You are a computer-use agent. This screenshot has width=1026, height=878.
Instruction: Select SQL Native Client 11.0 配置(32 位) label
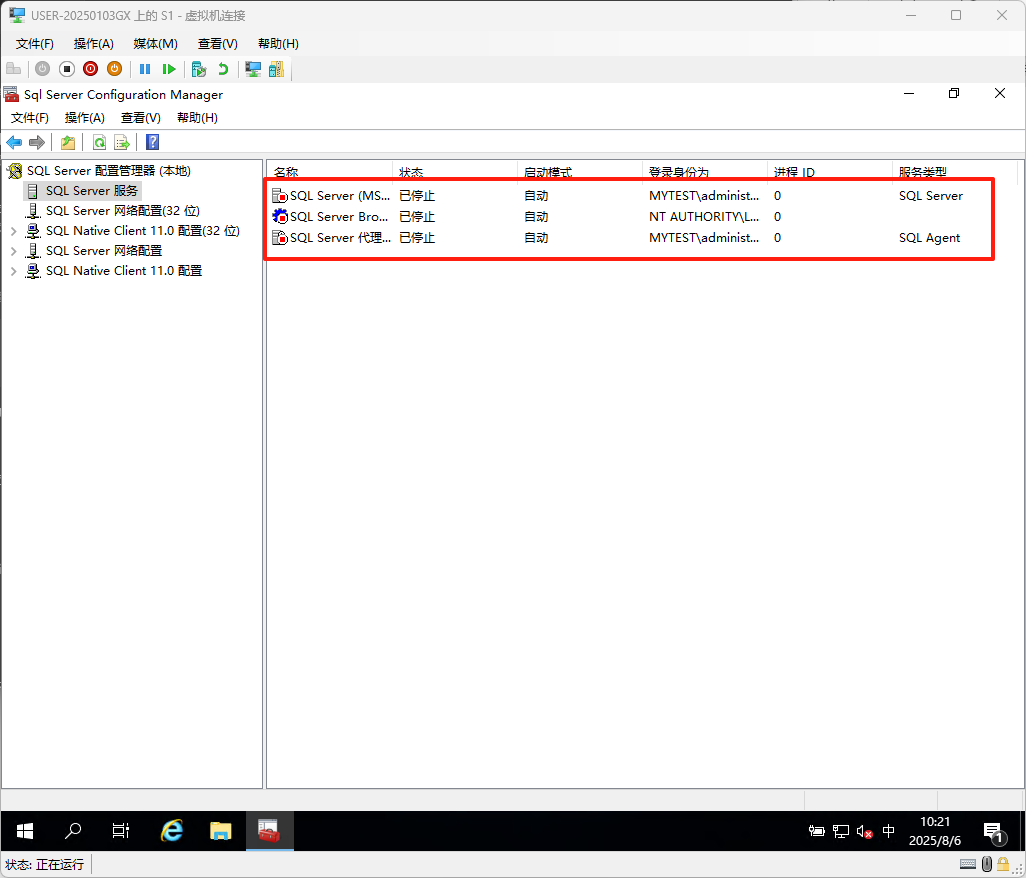pos(143,231)
